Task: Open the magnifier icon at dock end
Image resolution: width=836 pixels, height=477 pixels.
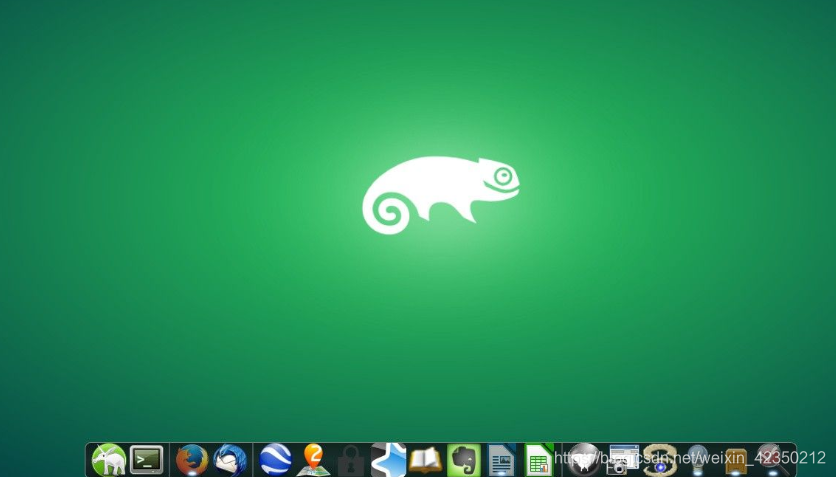Action: pos(773,459)
